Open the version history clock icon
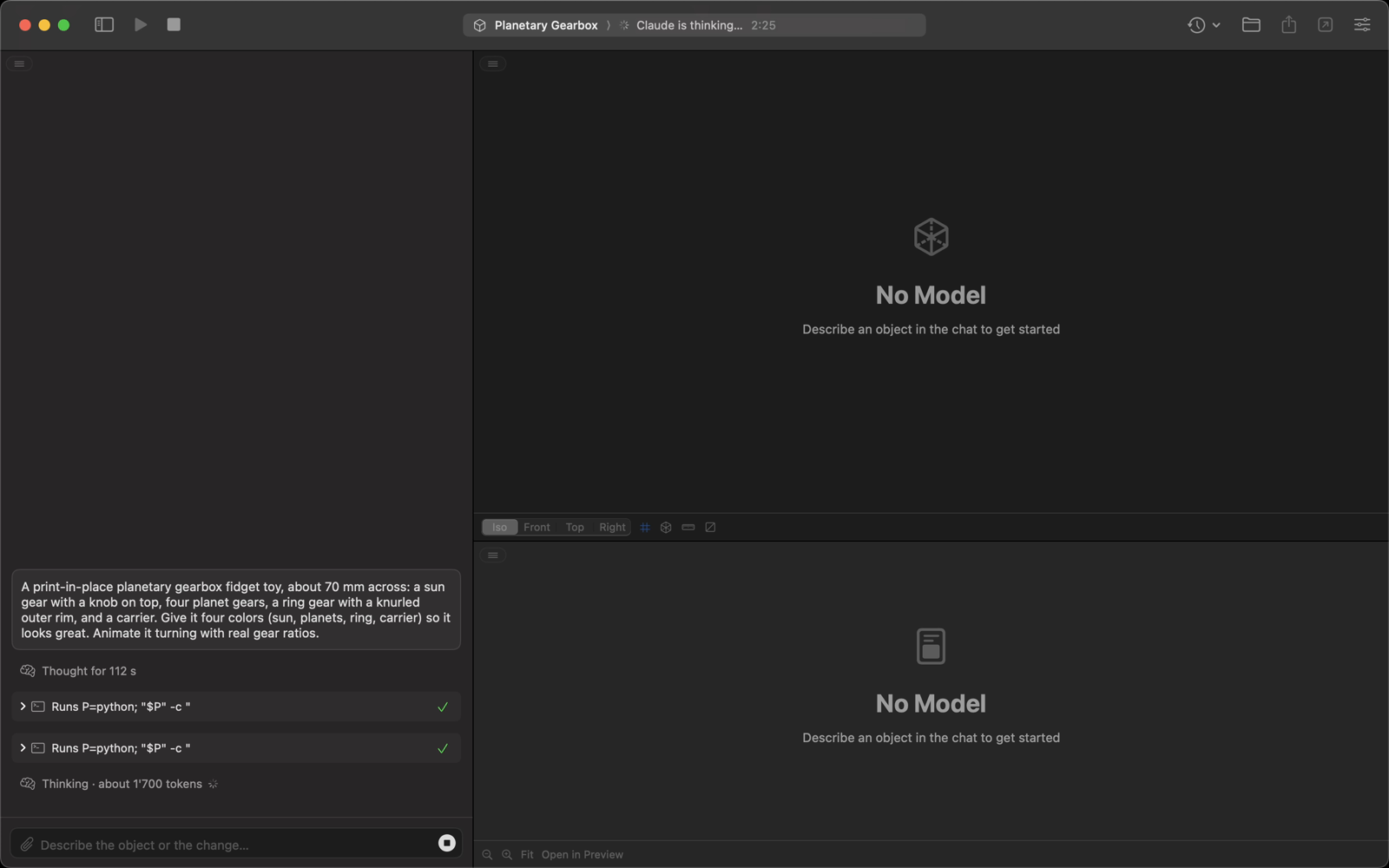The image size is (1389, 868). [x=1196, y=25]
